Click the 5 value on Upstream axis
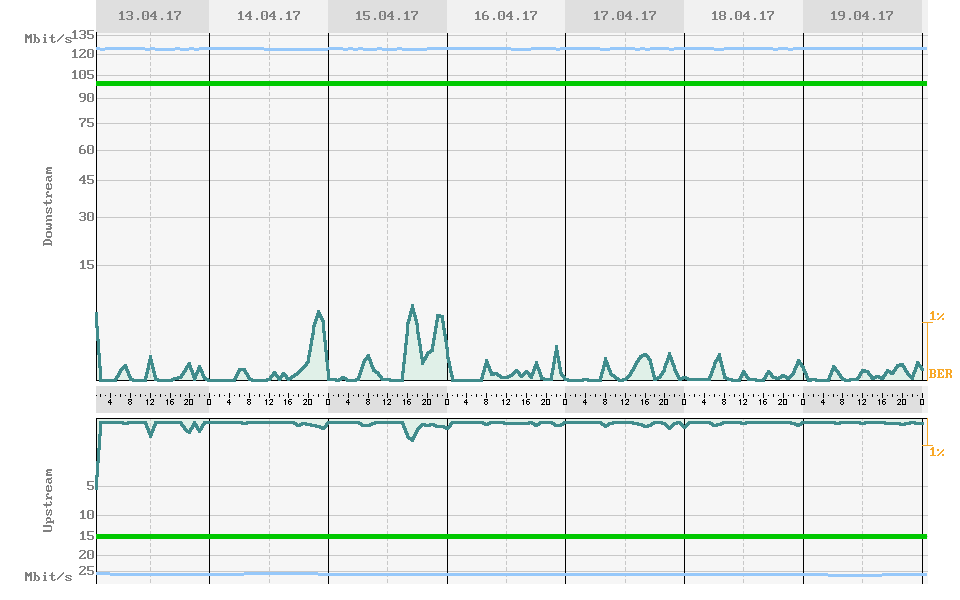 [91, 486]
